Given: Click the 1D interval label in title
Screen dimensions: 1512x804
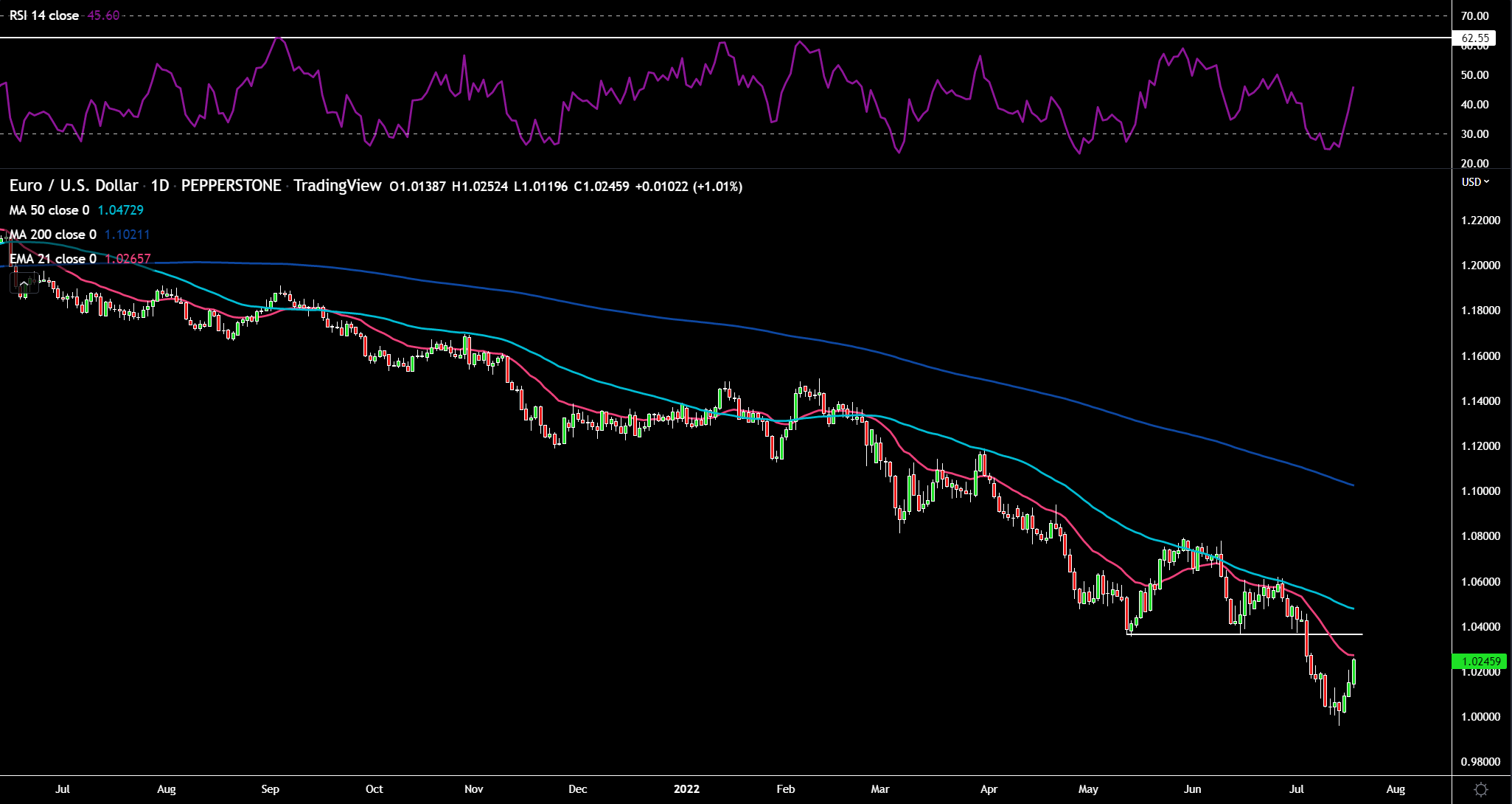Looking at the screenshot, I should 160,186.
